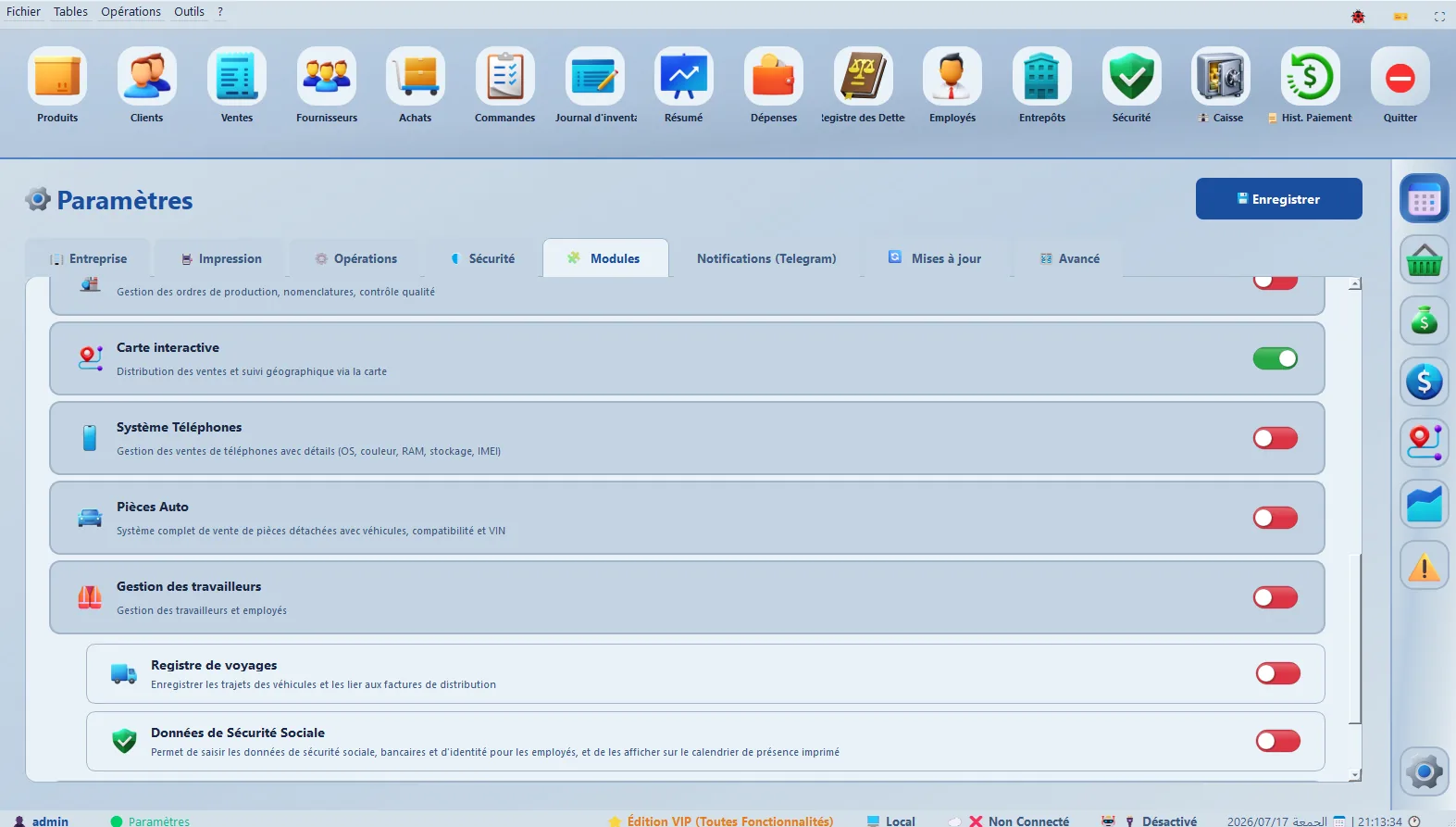1456x827 pixels.
Task: Open the Dépenses wallet icon
Action: click(774, 76)
